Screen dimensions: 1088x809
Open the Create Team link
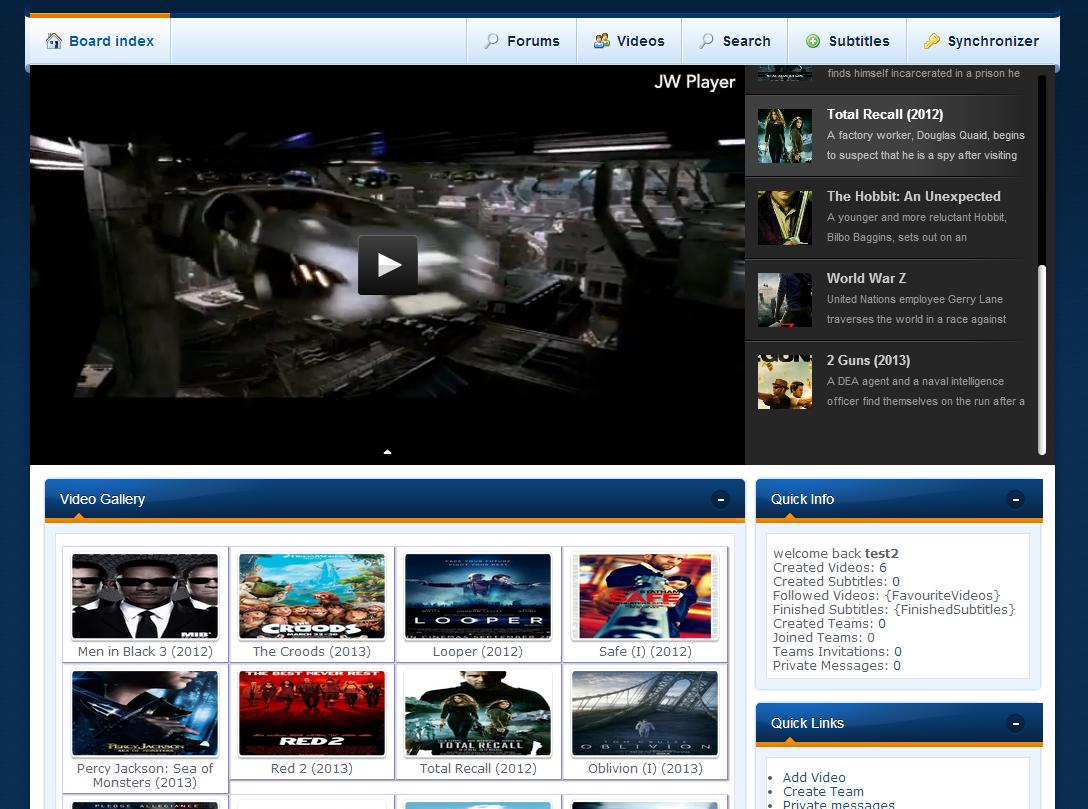[823, 791]
